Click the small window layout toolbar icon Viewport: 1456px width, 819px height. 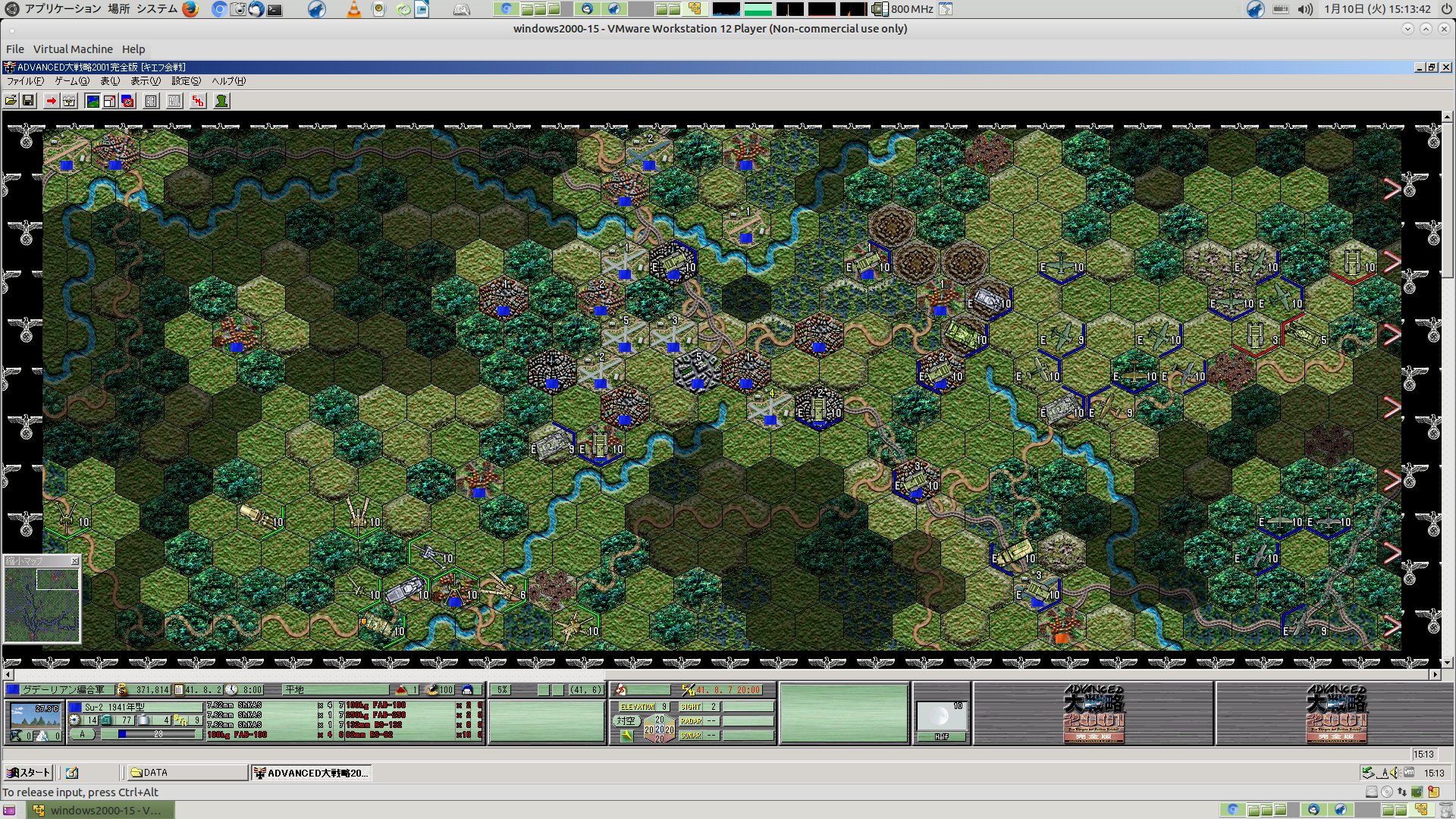point(110,101)
